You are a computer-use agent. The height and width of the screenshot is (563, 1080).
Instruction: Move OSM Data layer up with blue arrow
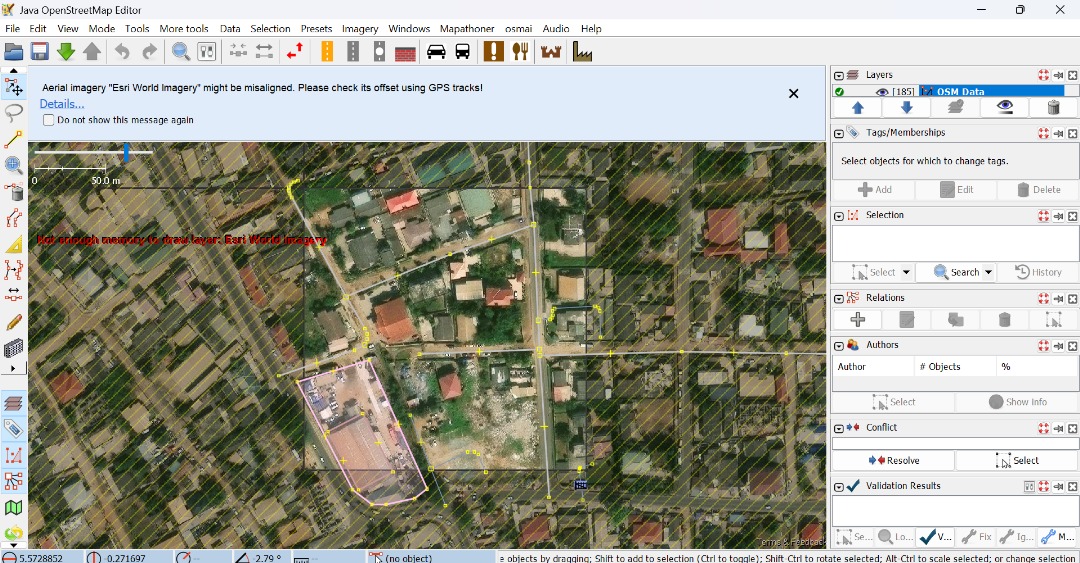click(x=858, y=108)
